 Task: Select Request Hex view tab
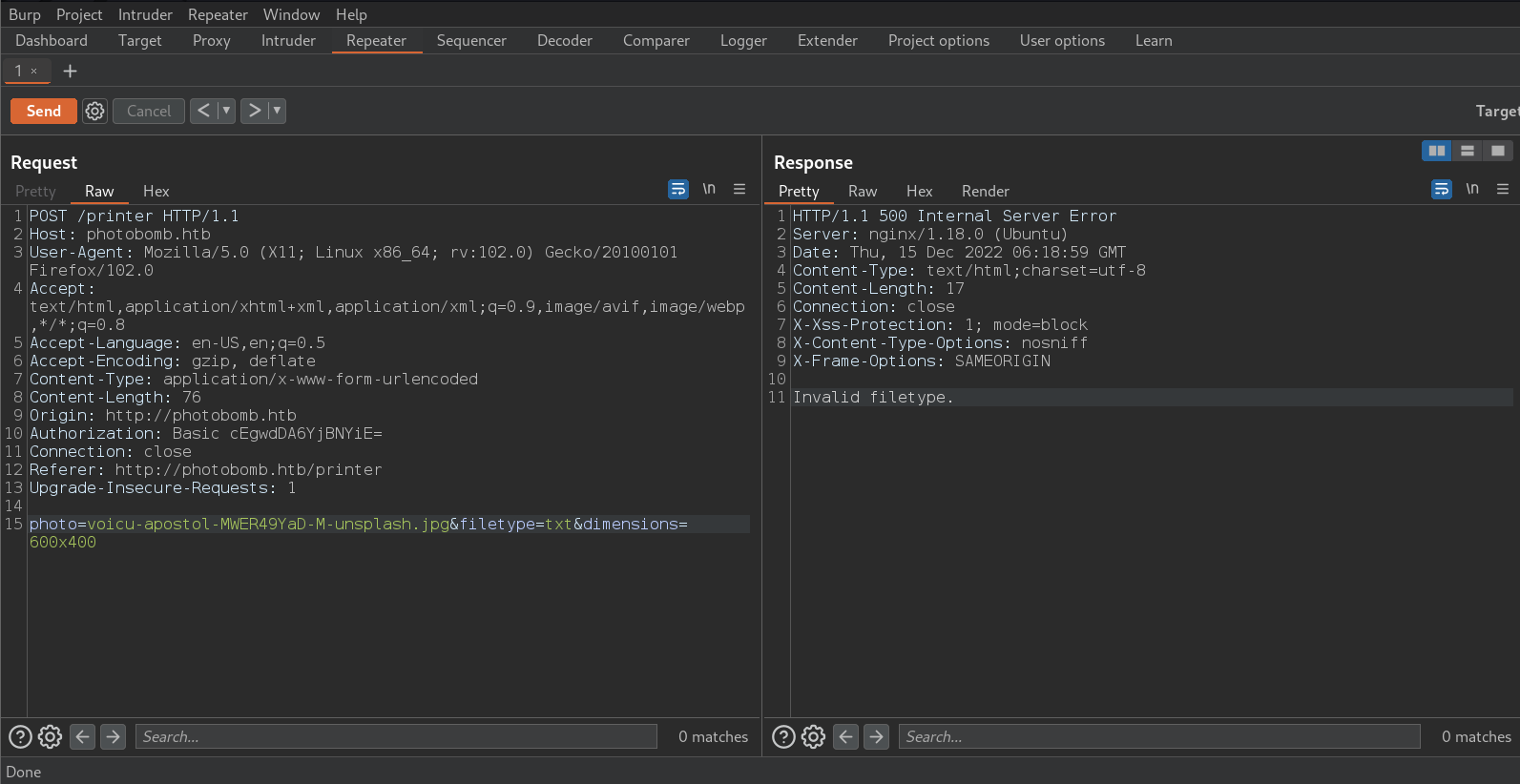click(156, 191)
